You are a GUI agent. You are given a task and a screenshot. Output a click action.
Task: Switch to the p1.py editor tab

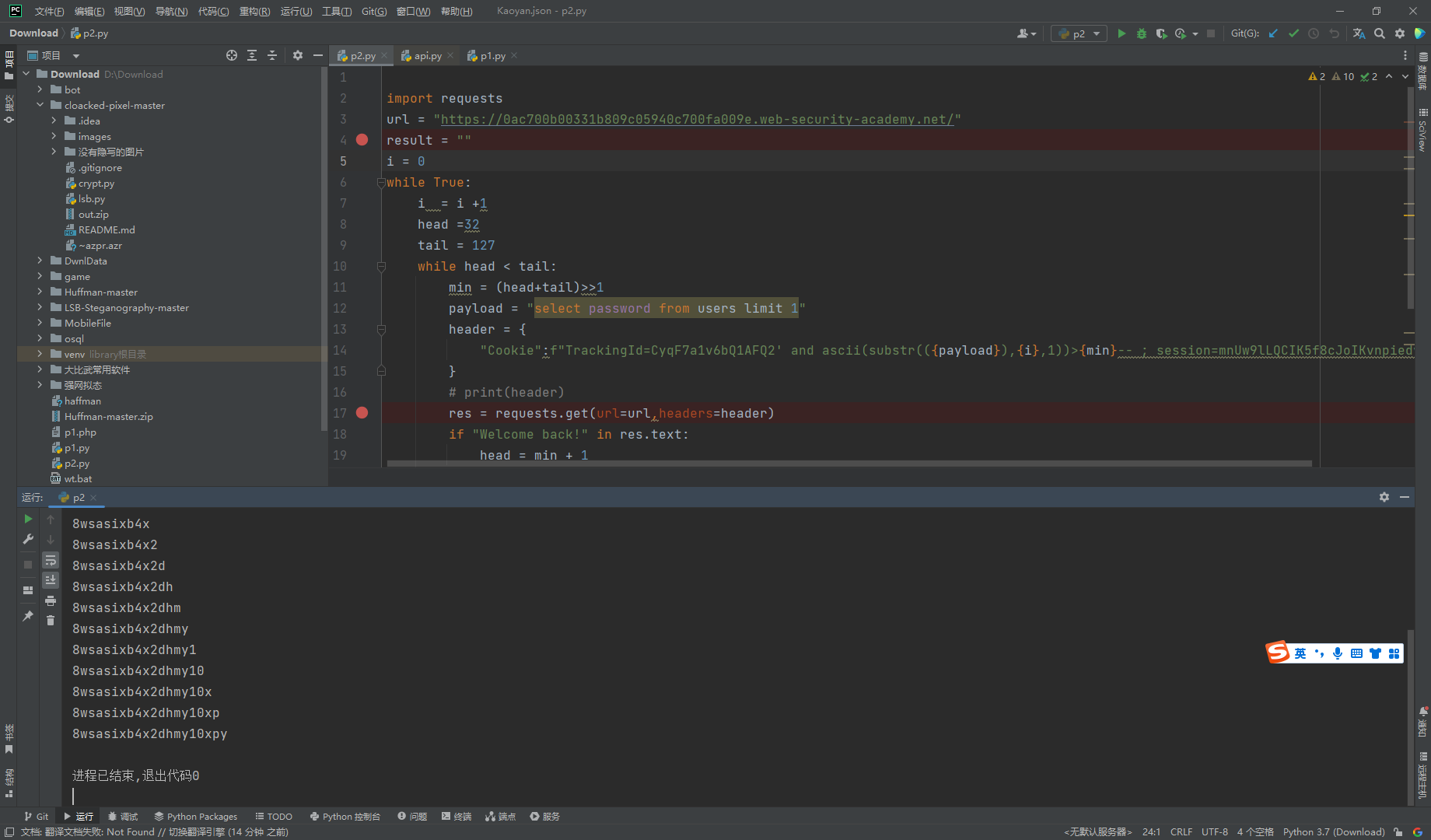point(492,56)
